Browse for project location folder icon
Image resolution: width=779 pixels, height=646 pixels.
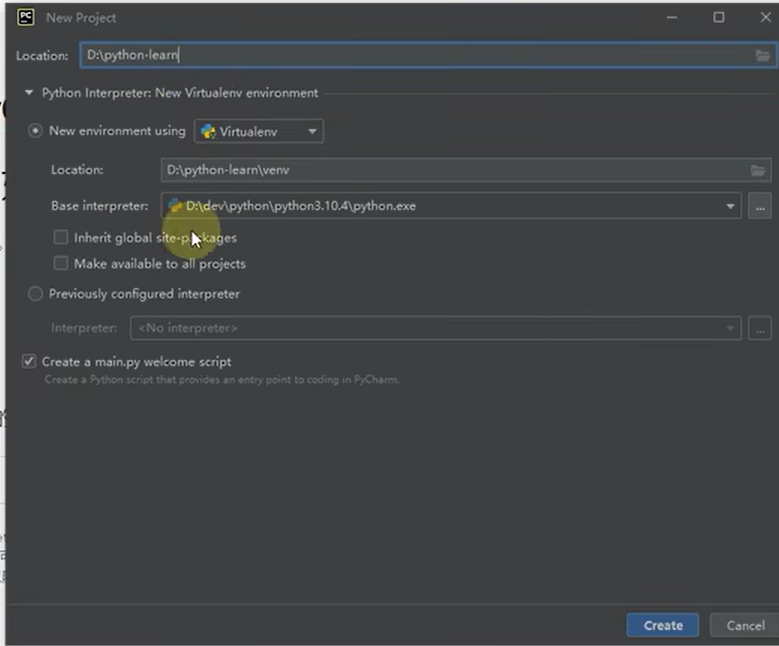click(x=763, y=55)
